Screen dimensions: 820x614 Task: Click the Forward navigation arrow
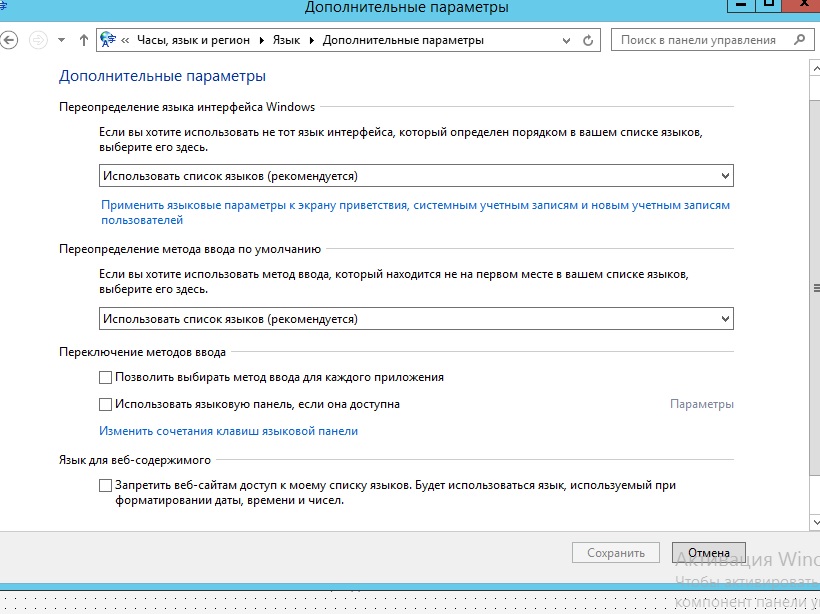(x=39, y=40)
